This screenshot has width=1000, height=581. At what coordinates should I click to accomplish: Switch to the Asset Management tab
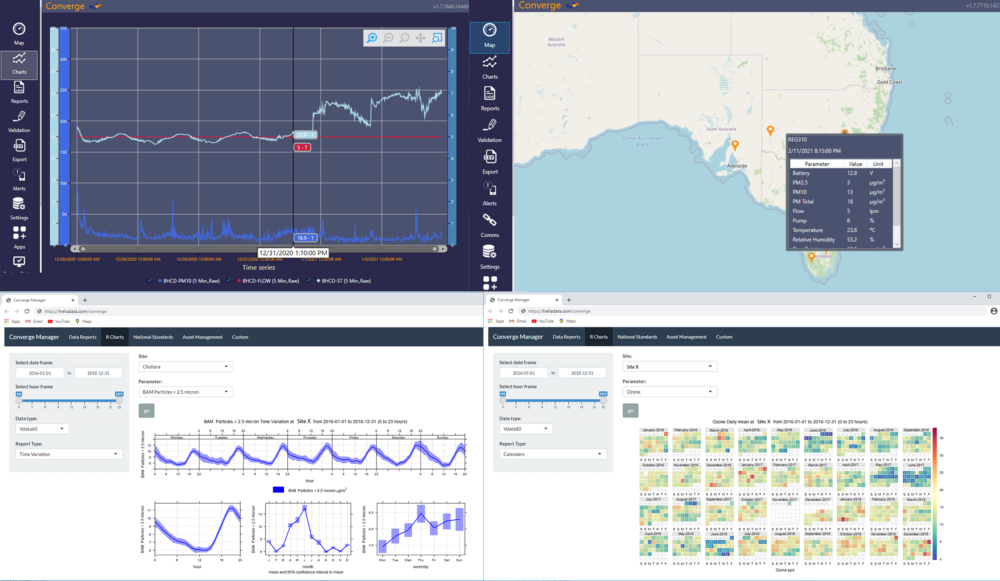203,337
